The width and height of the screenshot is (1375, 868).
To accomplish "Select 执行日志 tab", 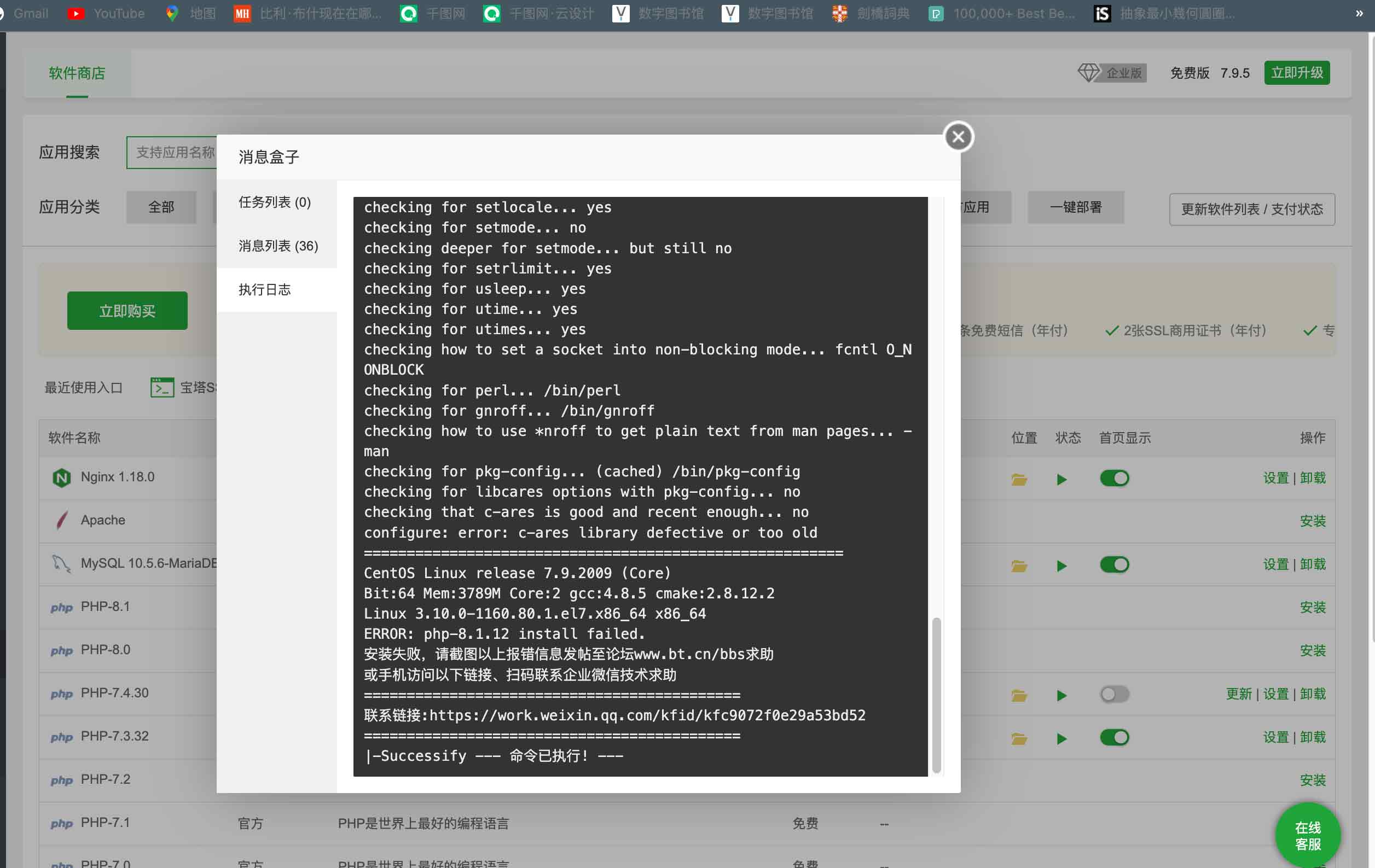I will click(276, 290).
